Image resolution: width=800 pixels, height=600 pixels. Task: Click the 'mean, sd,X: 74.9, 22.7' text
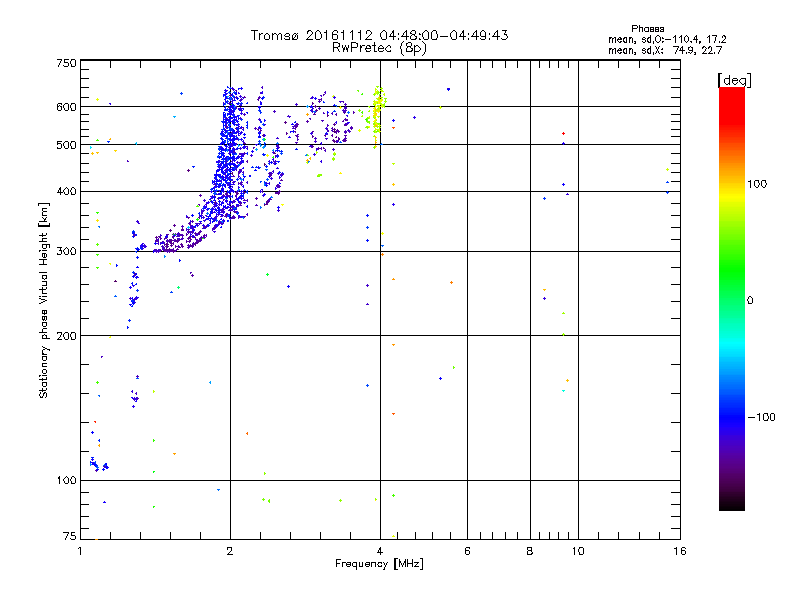(665, 51)
